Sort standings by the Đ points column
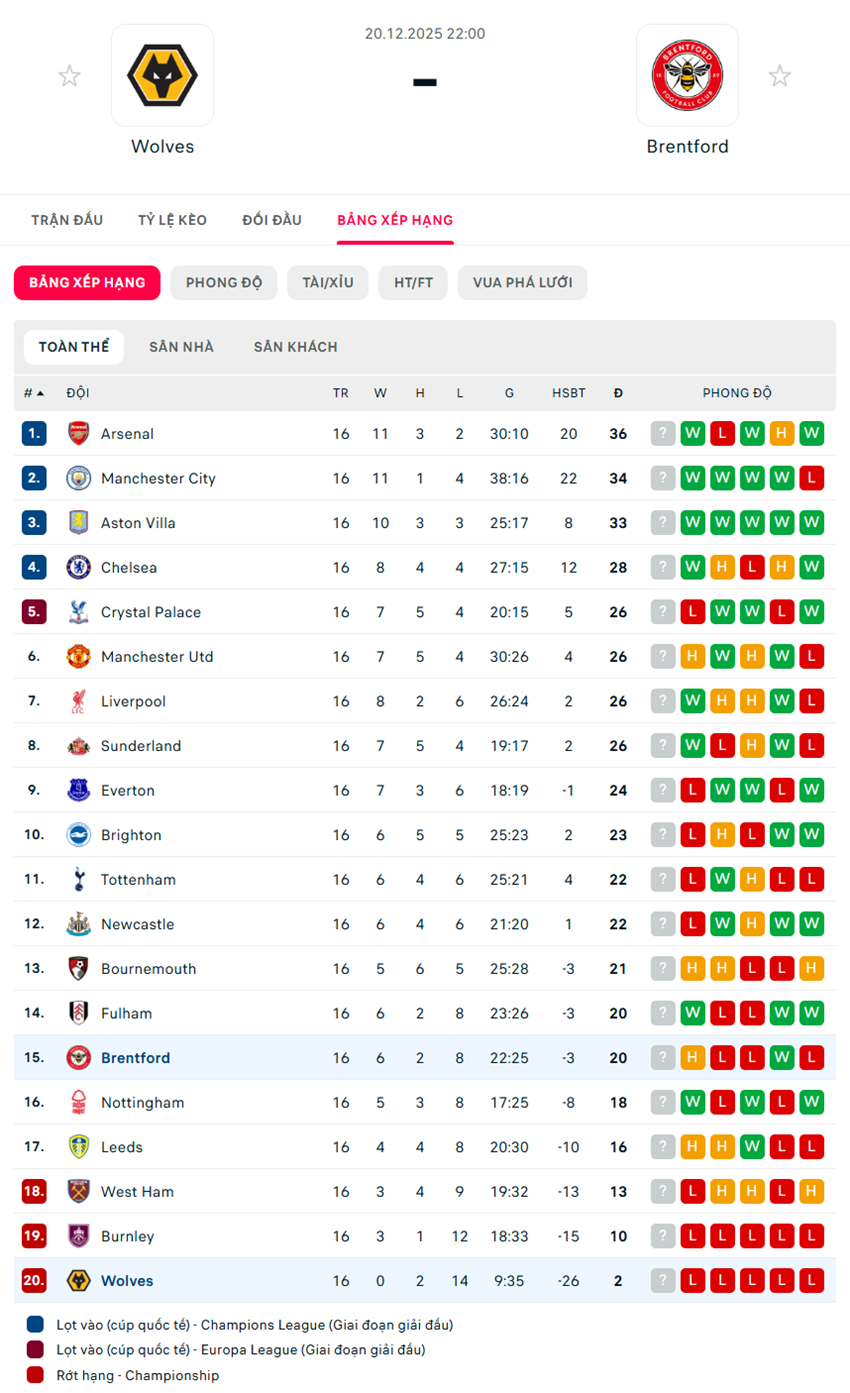 618,393
